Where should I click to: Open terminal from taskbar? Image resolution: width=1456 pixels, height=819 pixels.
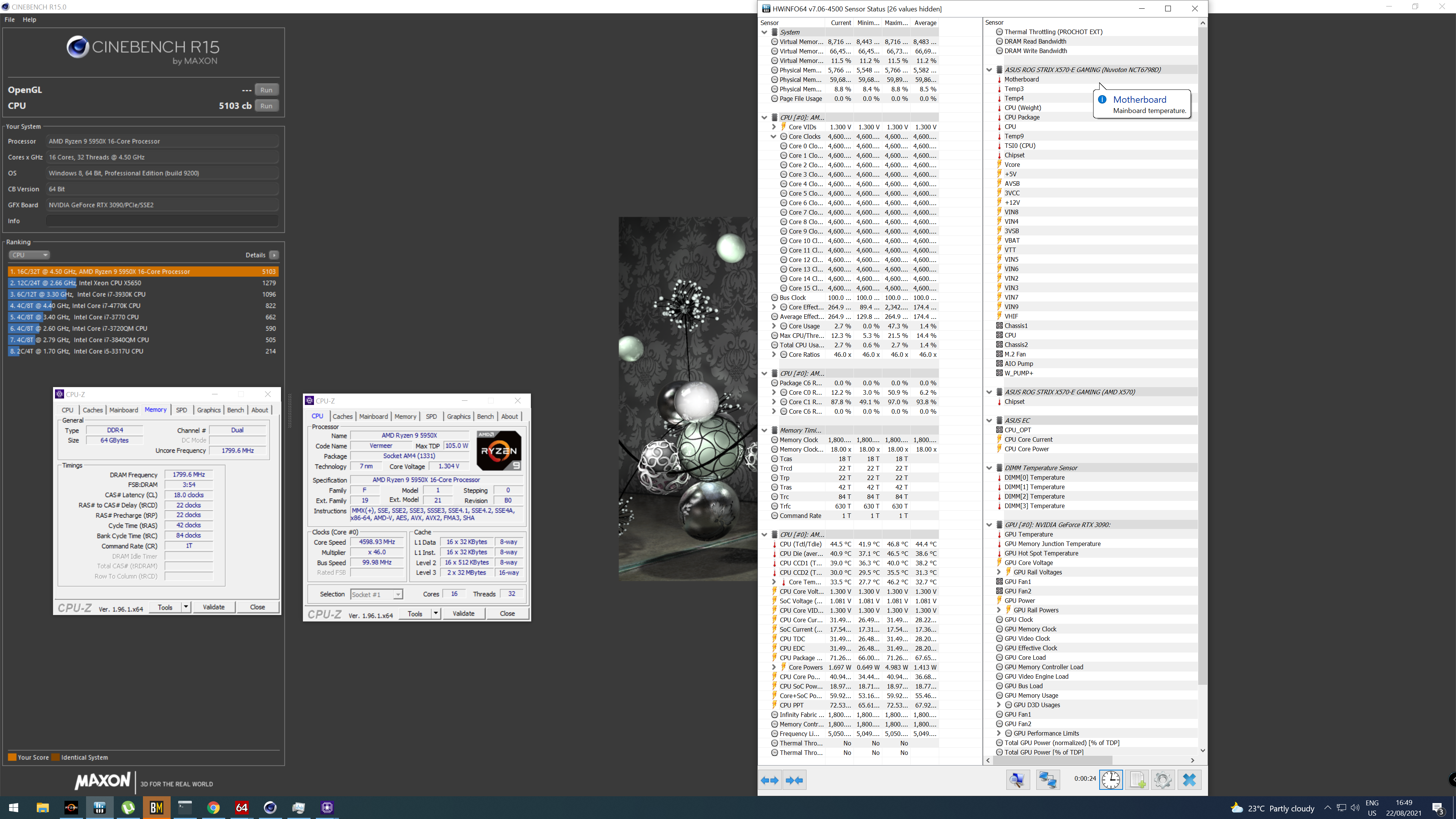pyautogui.click(x=185, y=808)
